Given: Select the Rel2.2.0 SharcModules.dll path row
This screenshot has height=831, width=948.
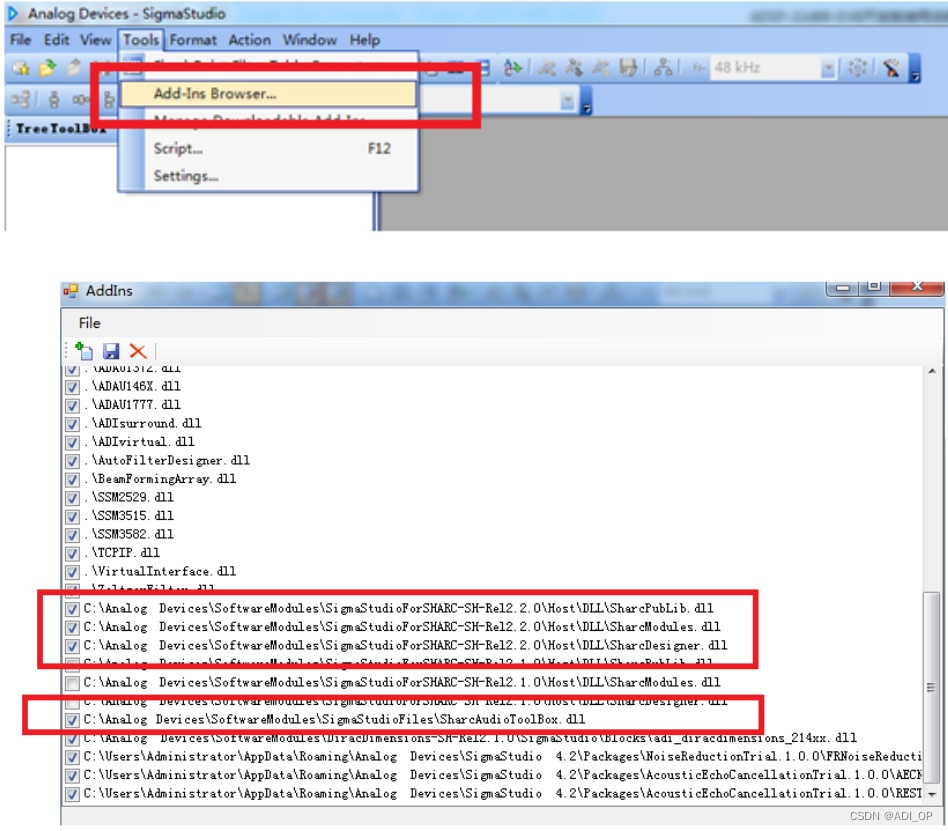Looking at the screenshot, I should tap(402, 627).
